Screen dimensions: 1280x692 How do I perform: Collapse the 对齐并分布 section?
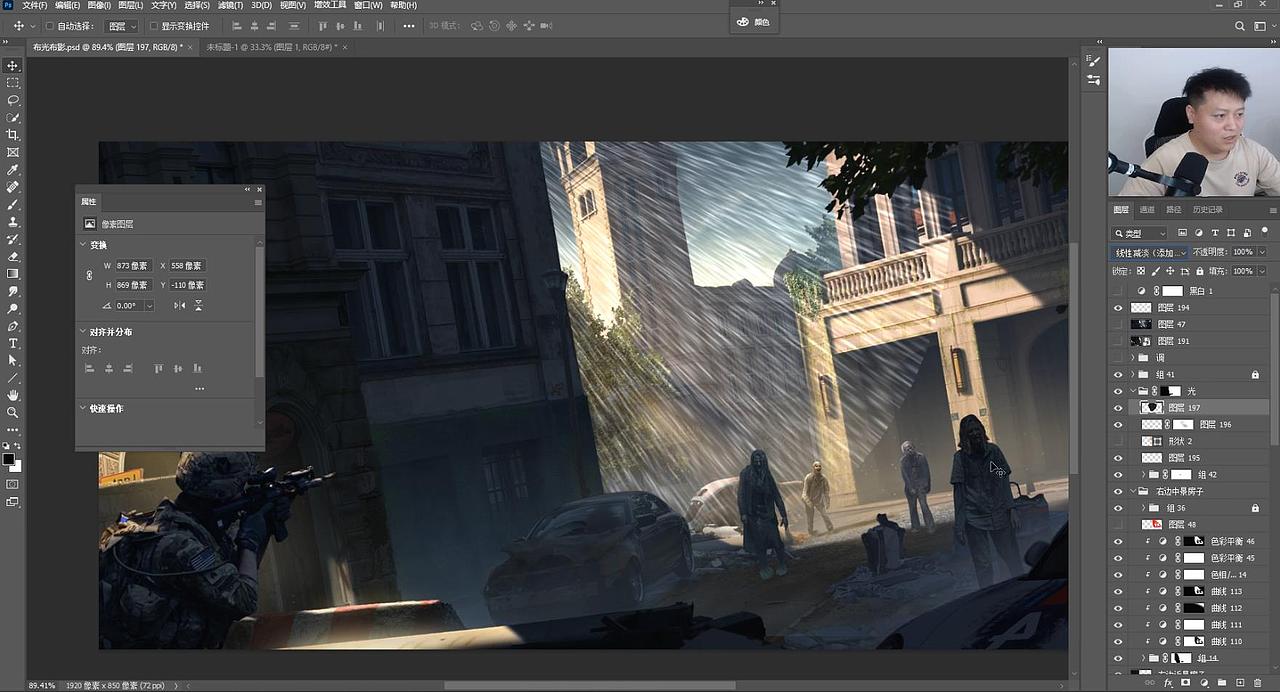(83, 331)
